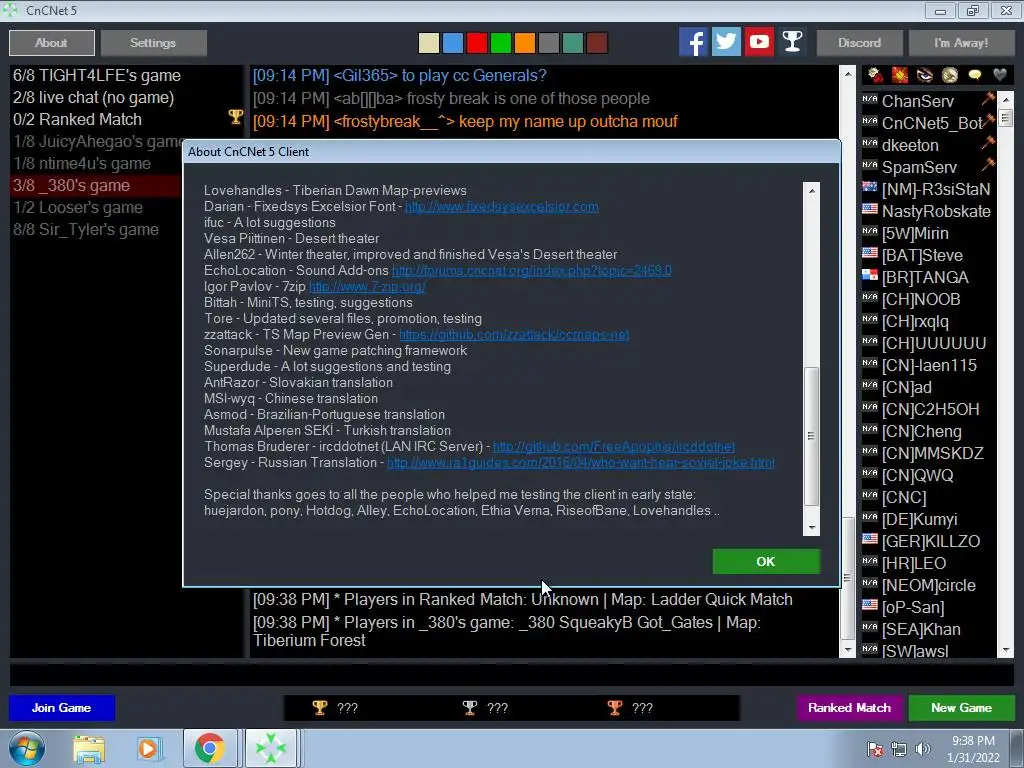
Task: Click the Discord button
Action: 859,43
